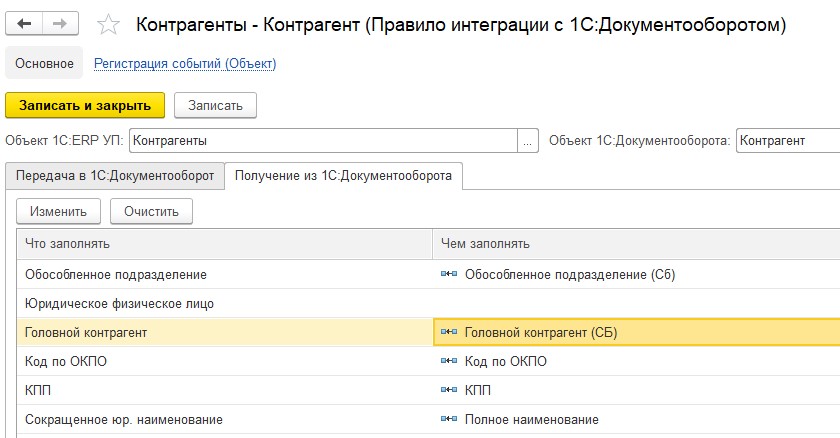Screen dimensions: 840x438
Task: Click mapping icon next to Код по ОКПО value
Action: point(449,361)
